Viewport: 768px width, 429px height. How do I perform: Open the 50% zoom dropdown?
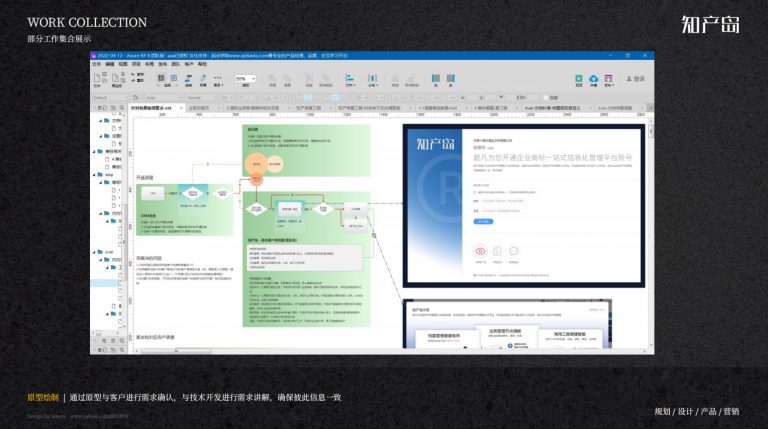[x=245, y=78]
